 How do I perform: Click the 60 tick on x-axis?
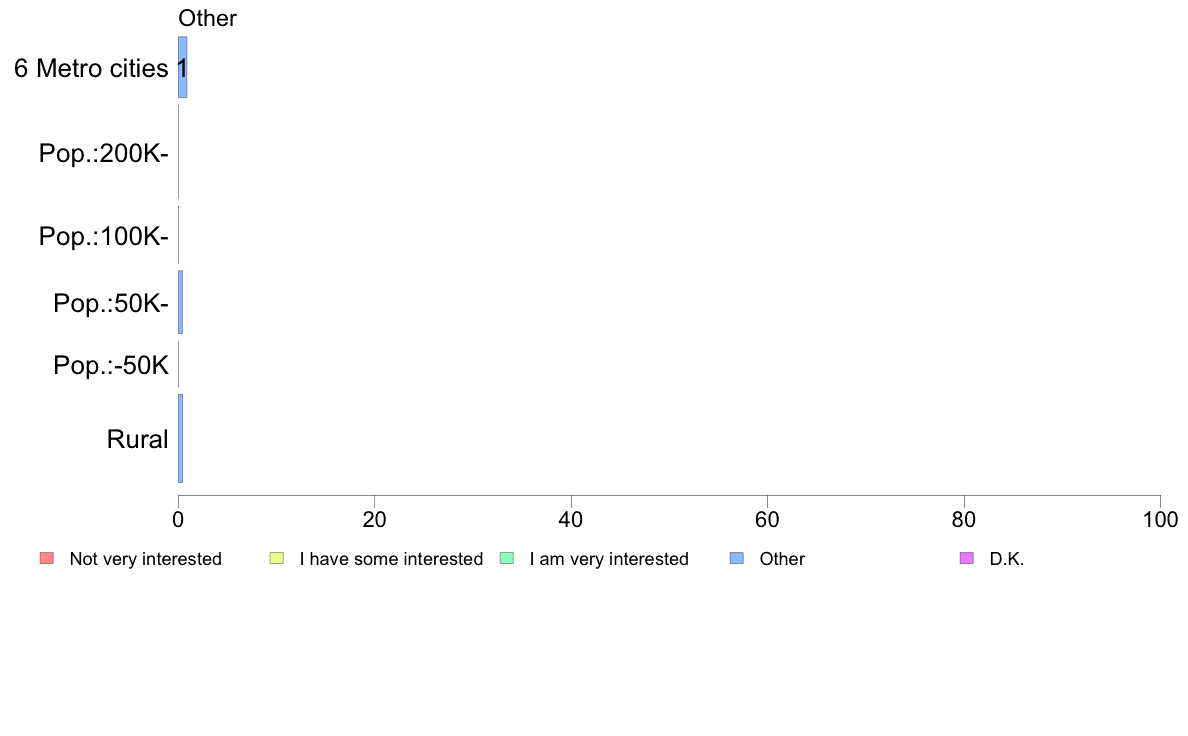coord(768,519)
